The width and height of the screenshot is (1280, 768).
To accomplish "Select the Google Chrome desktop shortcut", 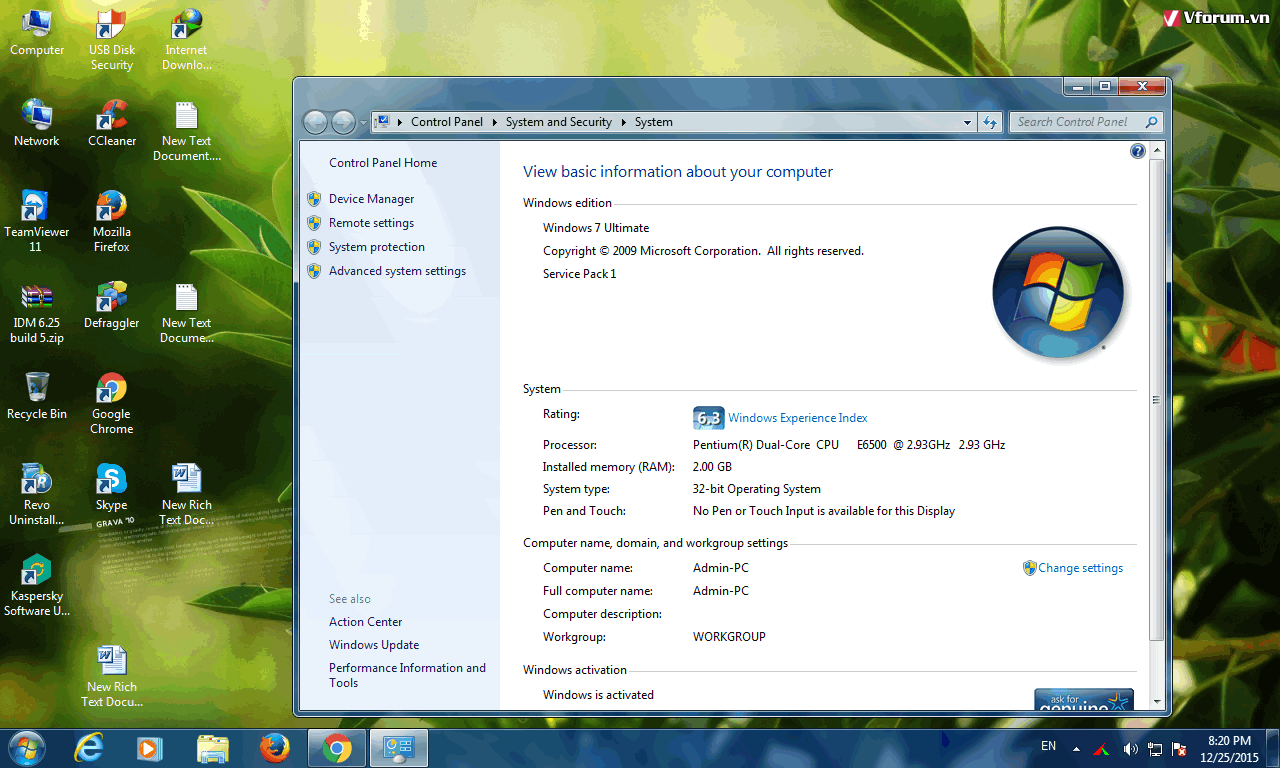I will 112,404.
